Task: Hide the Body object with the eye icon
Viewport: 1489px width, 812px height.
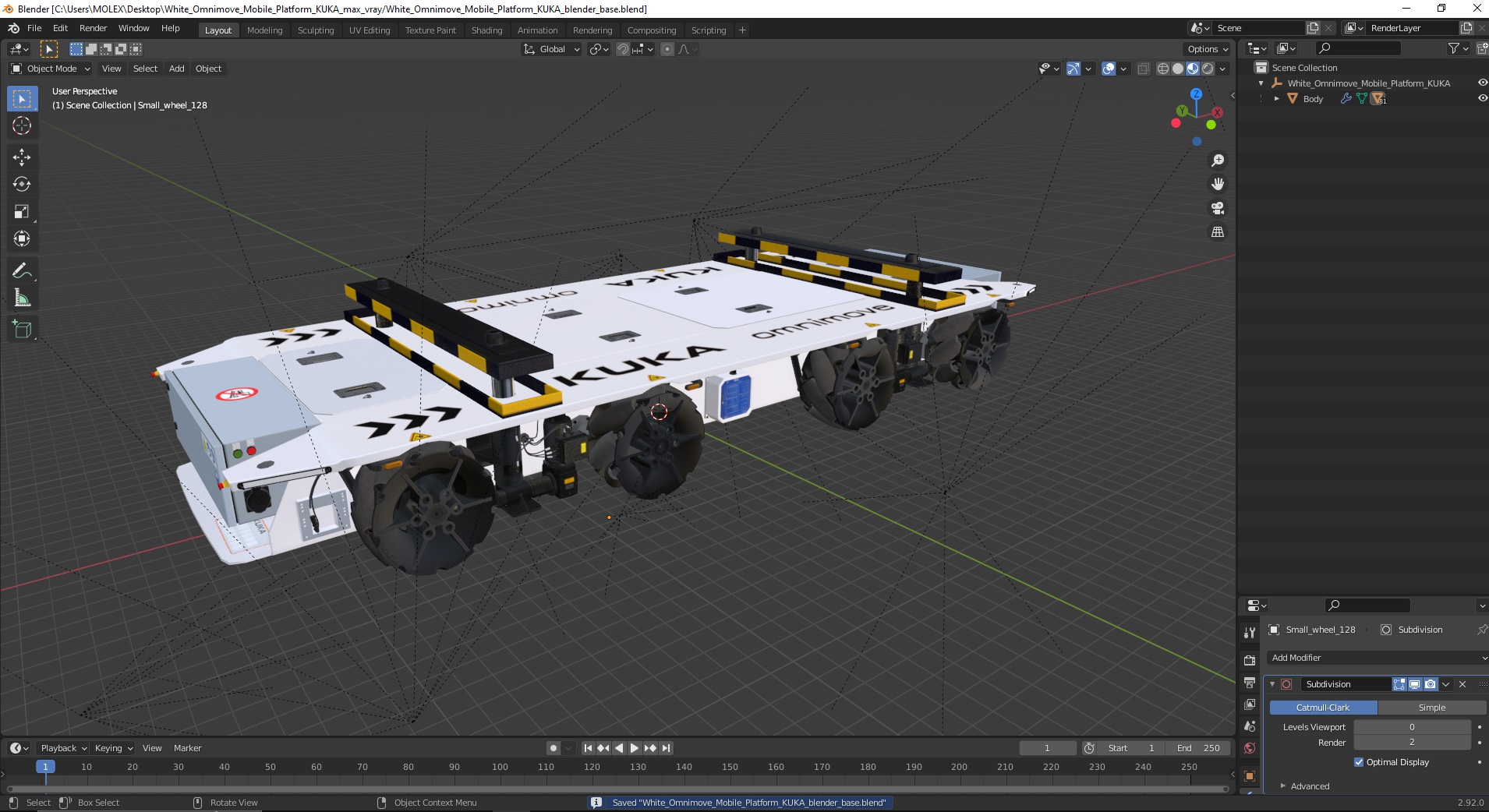Action: pos(1482,98)
